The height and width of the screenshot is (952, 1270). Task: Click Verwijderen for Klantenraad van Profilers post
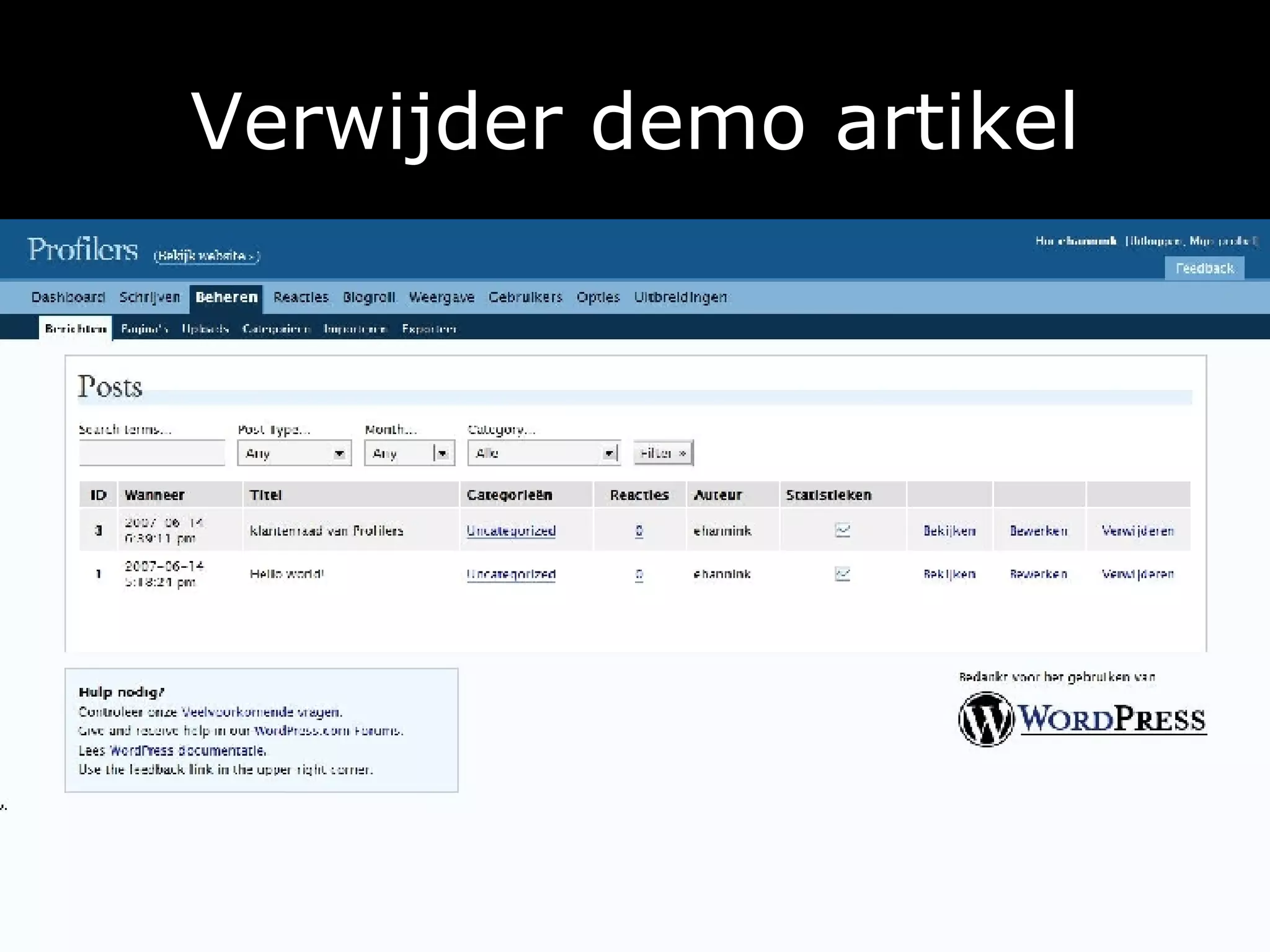pyautogui.click(x=1137, y=531)
